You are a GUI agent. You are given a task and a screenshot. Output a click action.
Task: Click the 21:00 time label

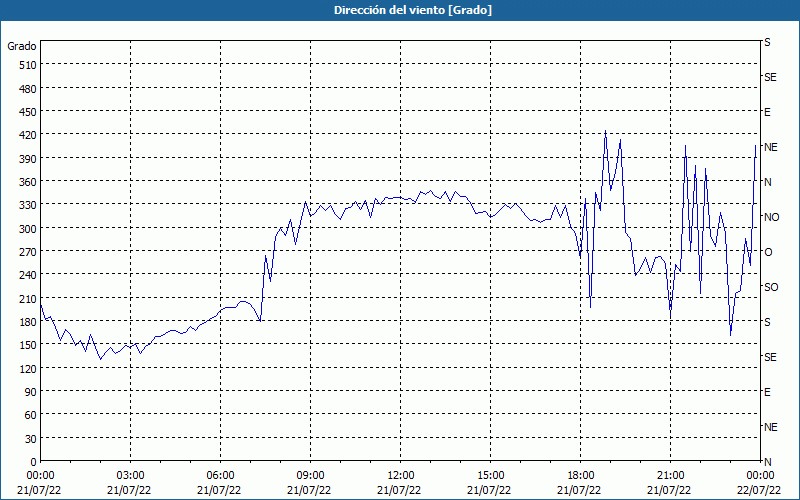coord(670,476)
